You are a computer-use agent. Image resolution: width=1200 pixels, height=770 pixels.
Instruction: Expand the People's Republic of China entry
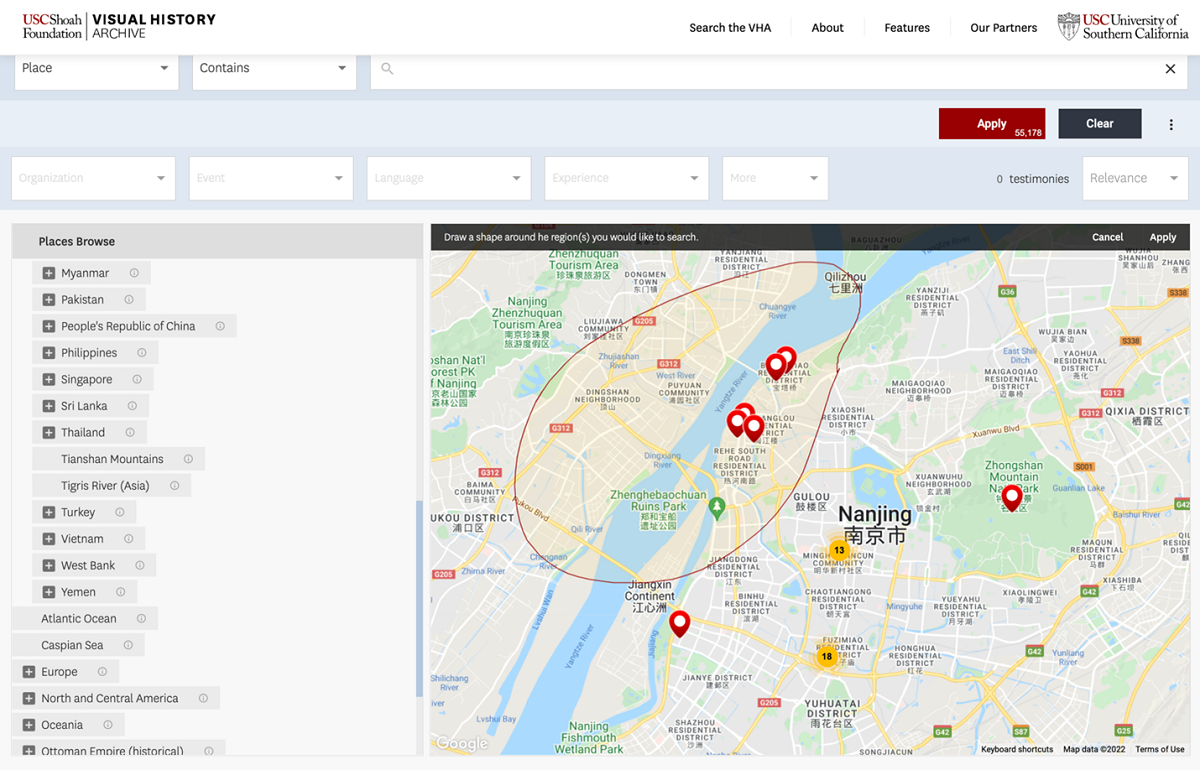click(x=49, y=325)
